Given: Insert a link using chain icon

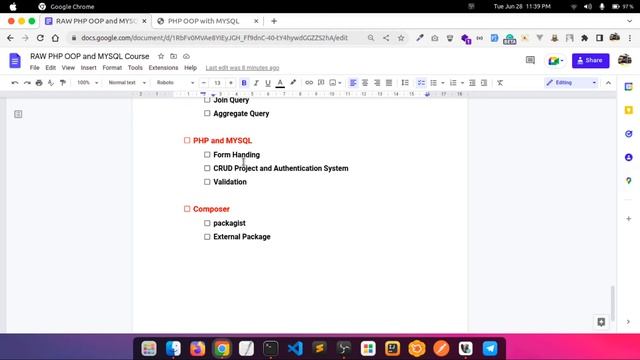Looking at the screenshot, I should tap(309, 83).
